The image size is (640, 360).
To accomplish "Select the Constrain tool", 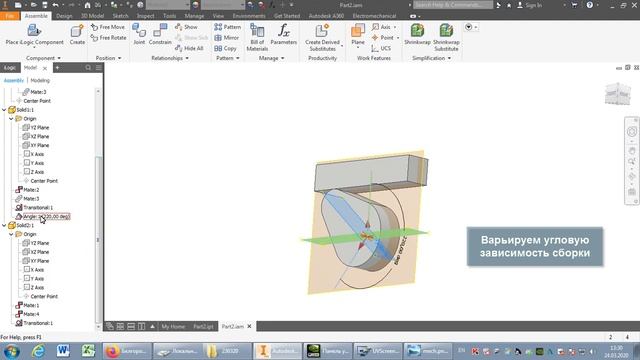I will [x=160, y=34].
